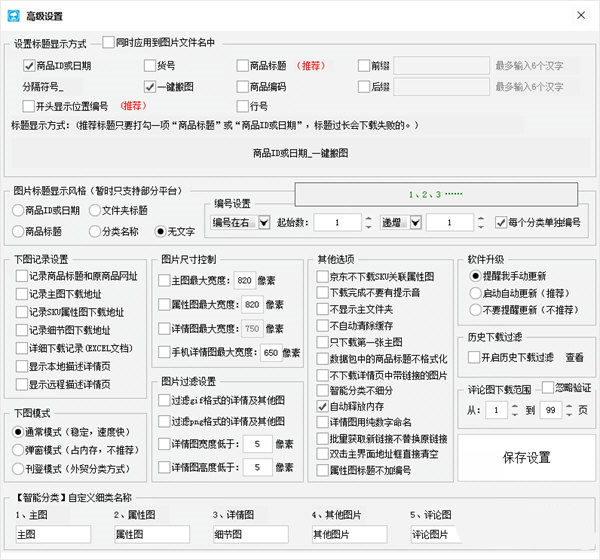Select the 文件夹标题 radio button
The width and height of the screenshot is (600, 560).
click(x=96, y=210)
